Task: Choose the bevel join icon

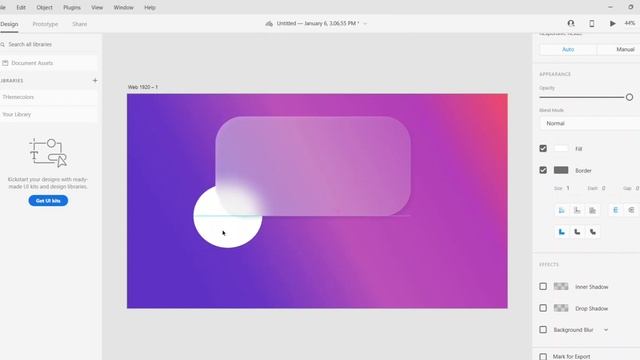Action: (x=593, y=232)
